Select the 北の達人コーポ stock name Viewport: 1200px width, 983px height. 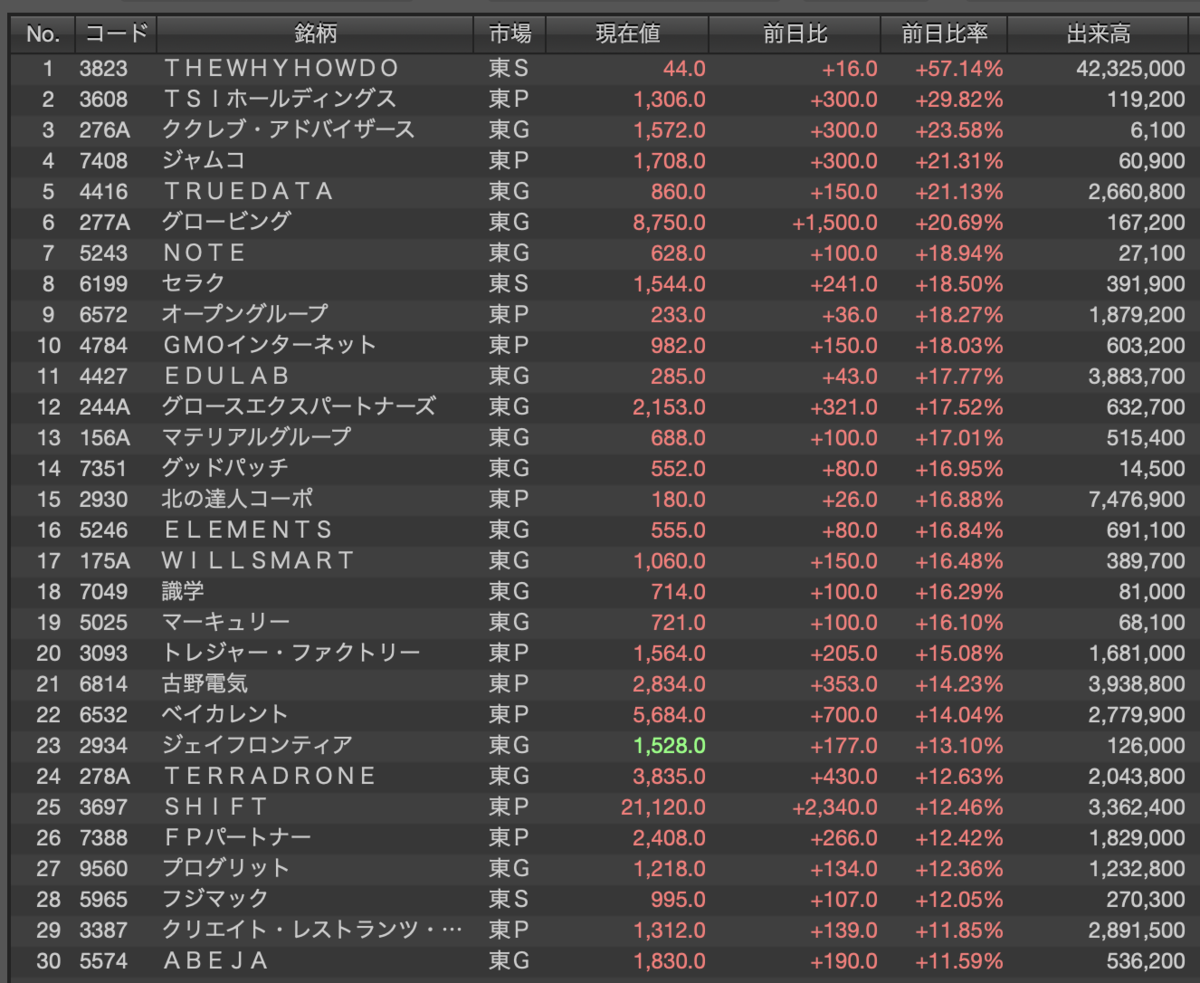(x=238, y=499)
